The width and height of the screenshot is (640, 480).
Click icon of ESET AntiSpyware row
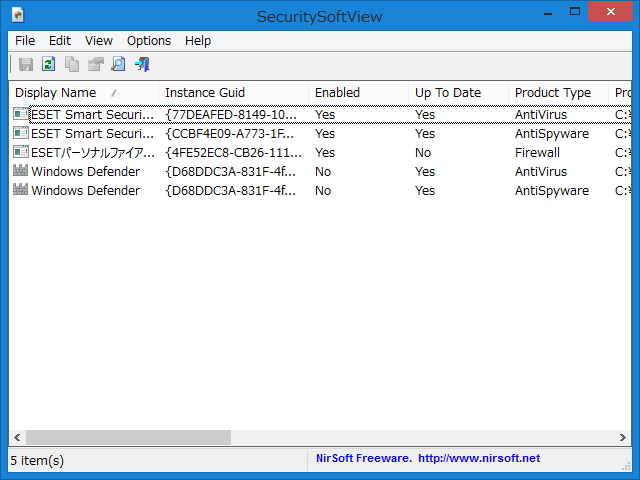21,133
